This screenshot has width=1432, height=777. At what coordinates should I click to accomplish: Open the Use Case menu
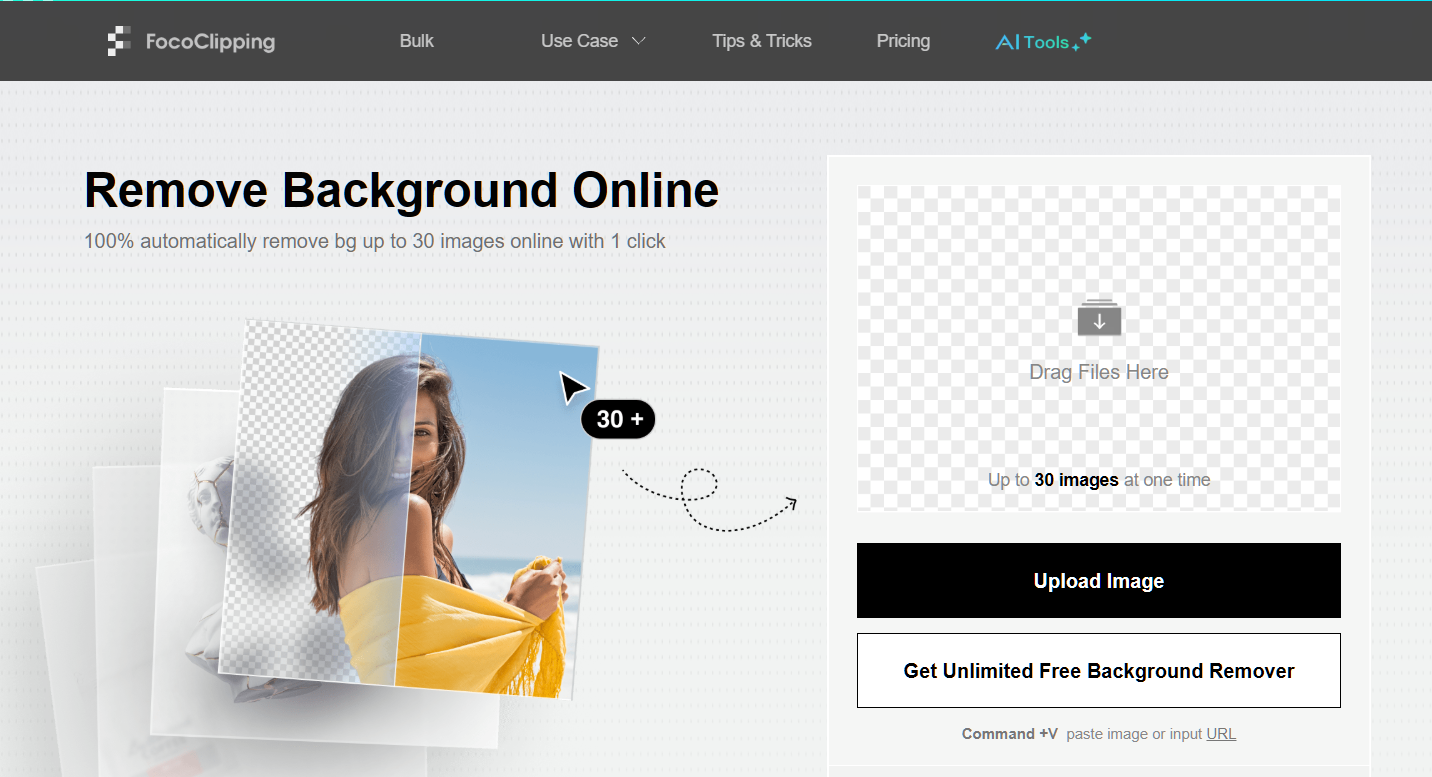580,41
